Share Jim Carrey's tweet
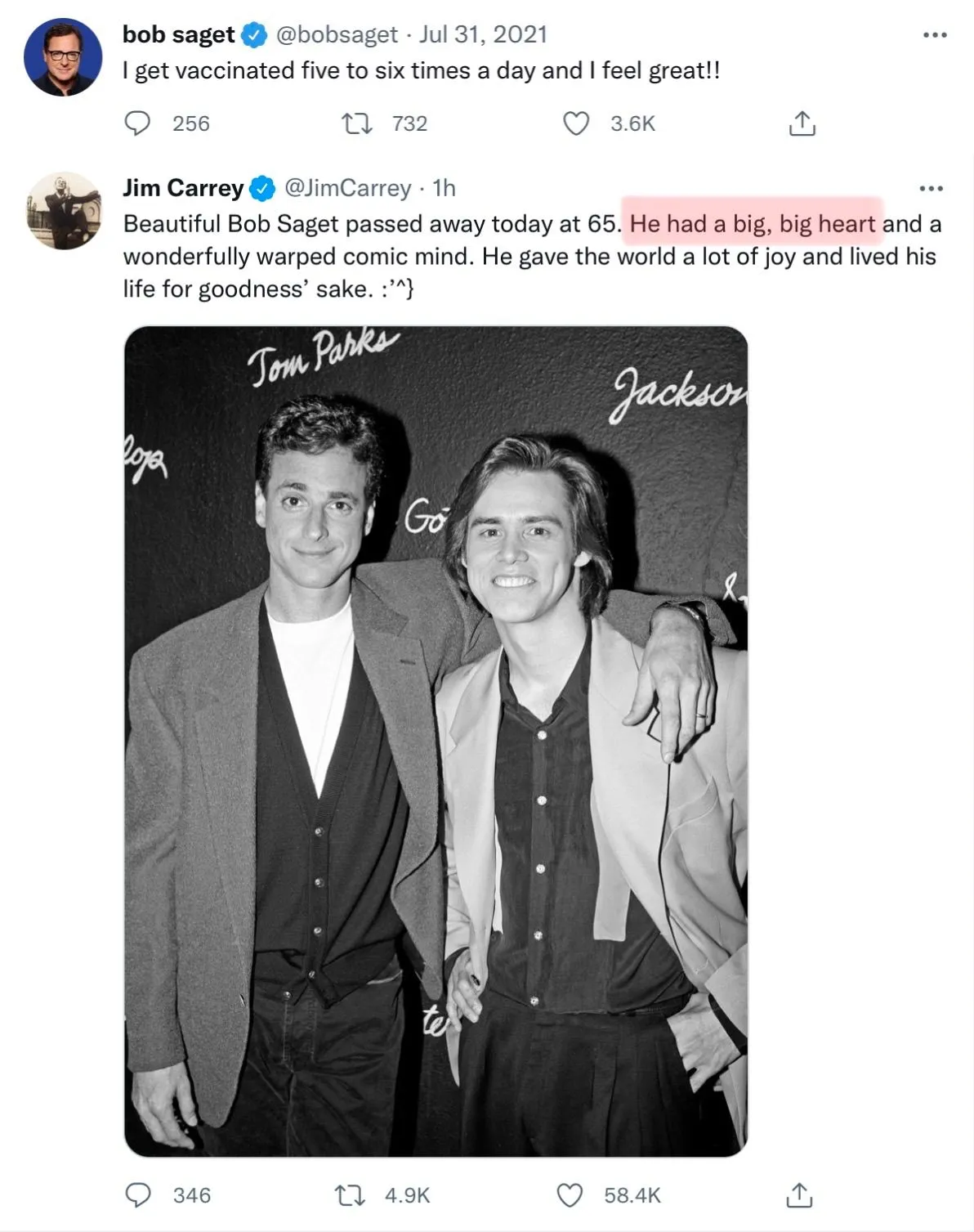 [x=799, y=1194]
